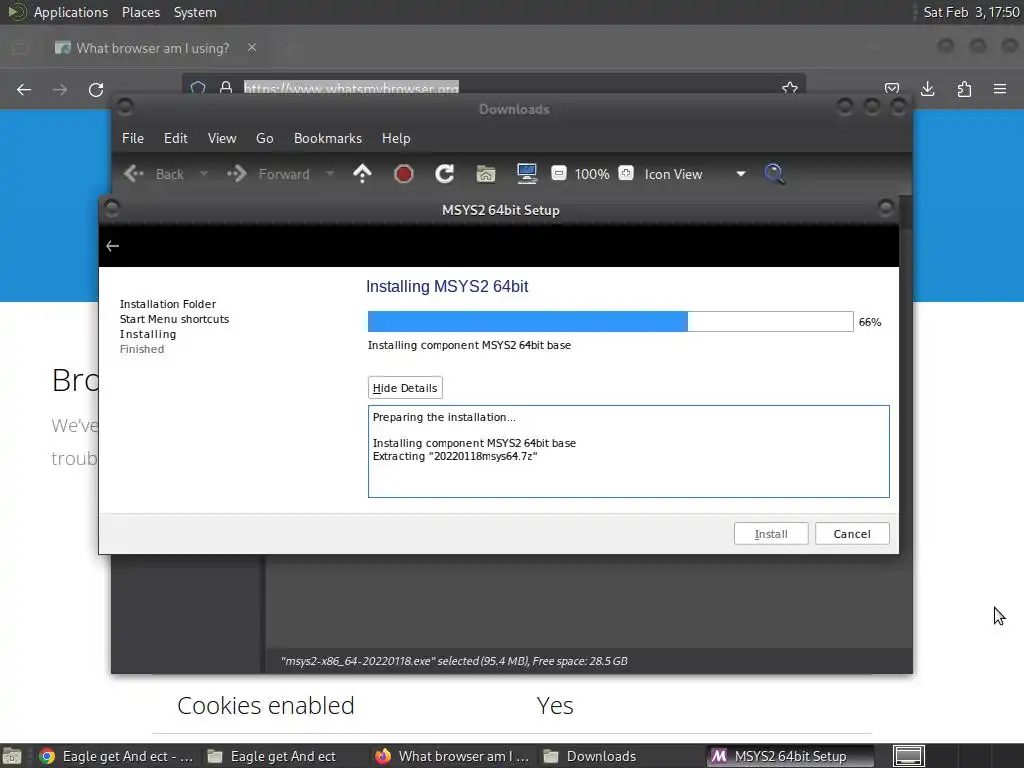
Task: Open Home folder icon in toolbar
Action: coord(486,174)
